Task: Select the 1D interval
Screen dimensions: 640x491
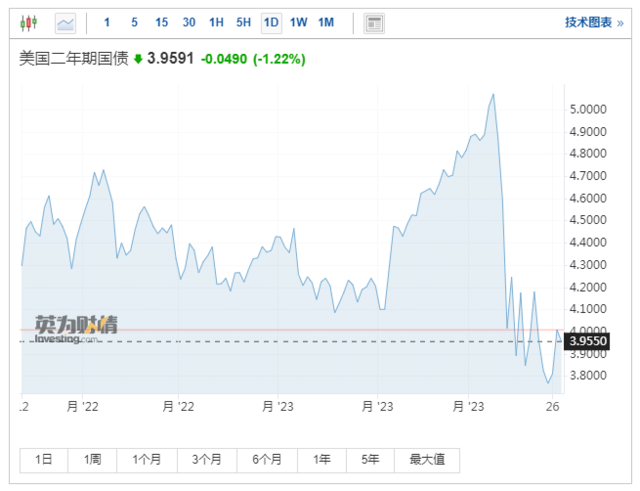Action: pyautogui.click(x=271, y=23)
